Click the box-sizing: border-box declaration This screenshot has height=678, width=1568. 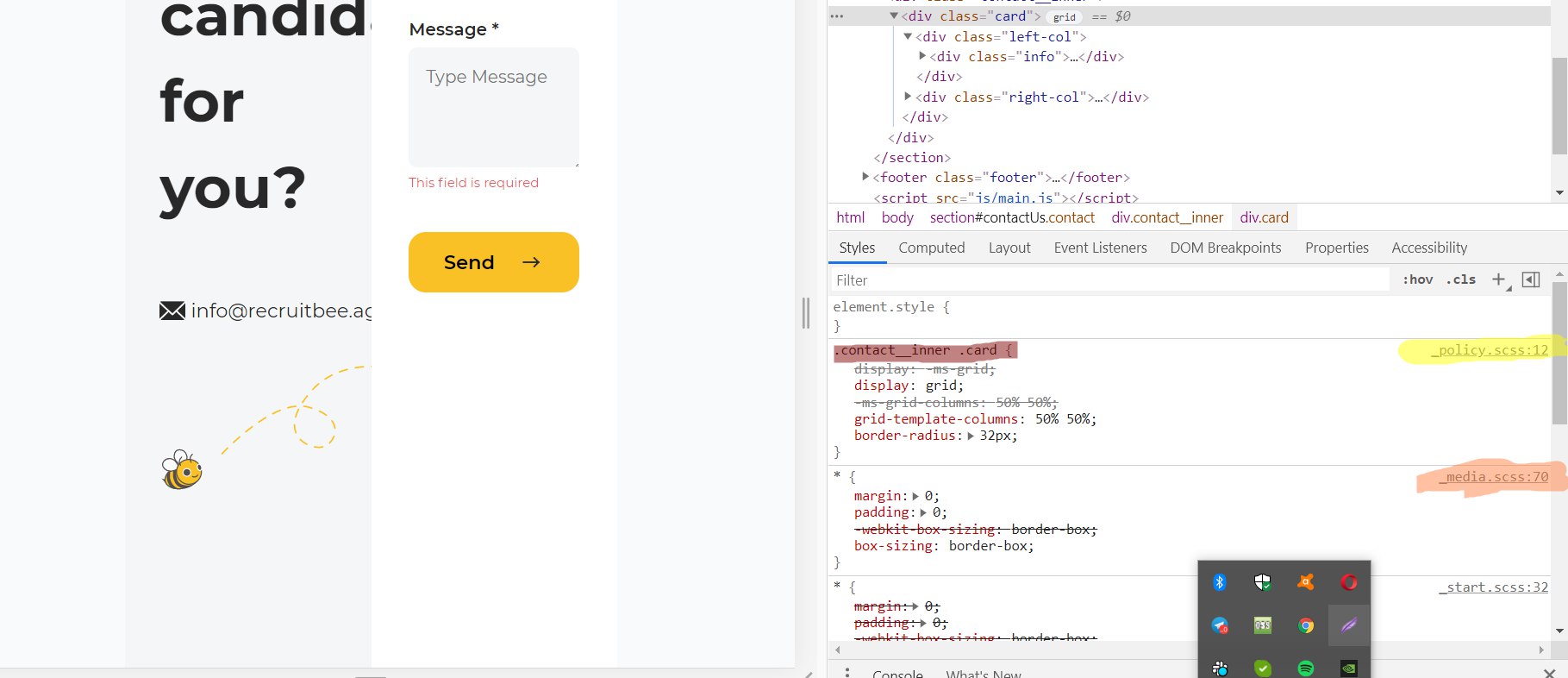click(944, 546)
